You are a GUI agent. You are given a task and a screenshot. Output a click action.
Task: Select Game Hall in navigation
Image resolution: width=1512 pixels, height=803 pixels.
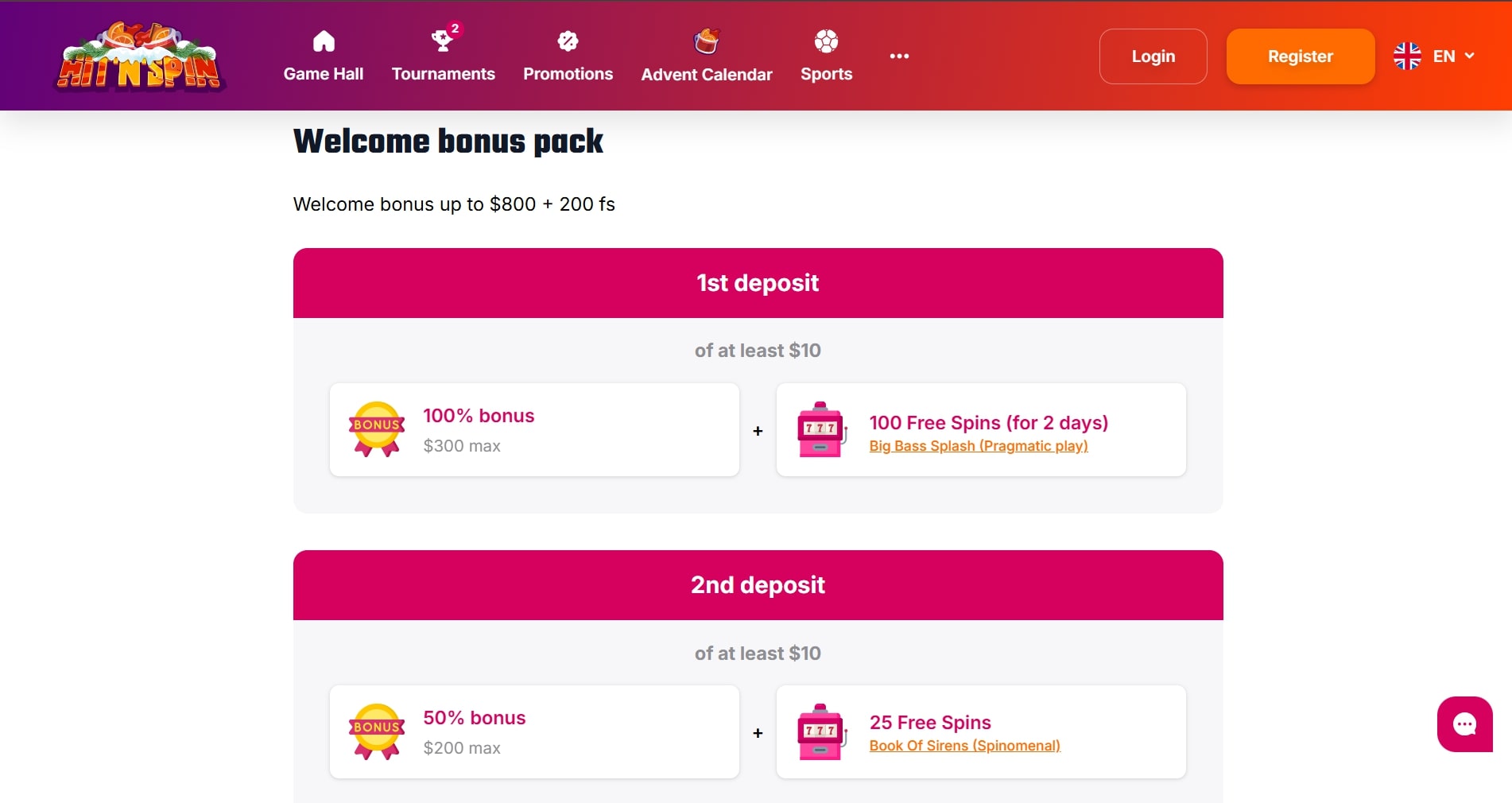coord(324,74)
